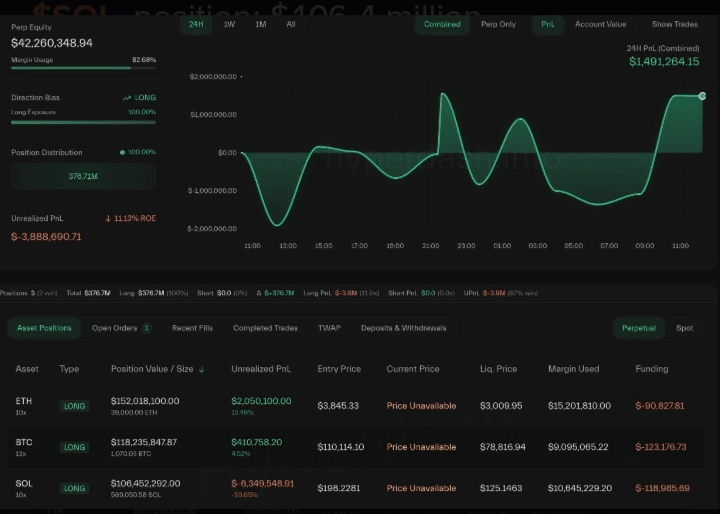
Task: Switch chart view to Account Value
Action: [600, 24]
